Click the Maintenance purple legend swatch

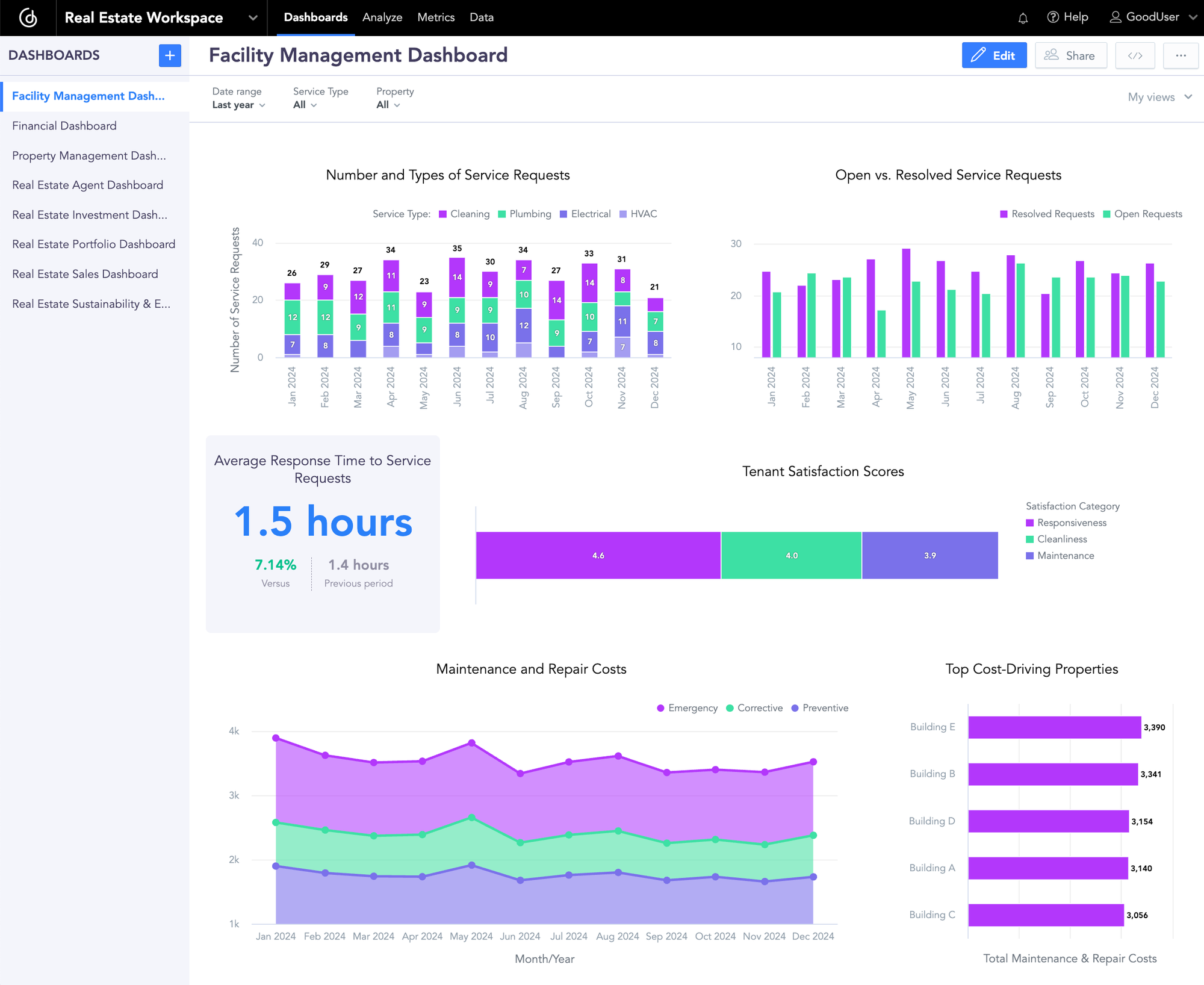click(x=1031, y=555)
